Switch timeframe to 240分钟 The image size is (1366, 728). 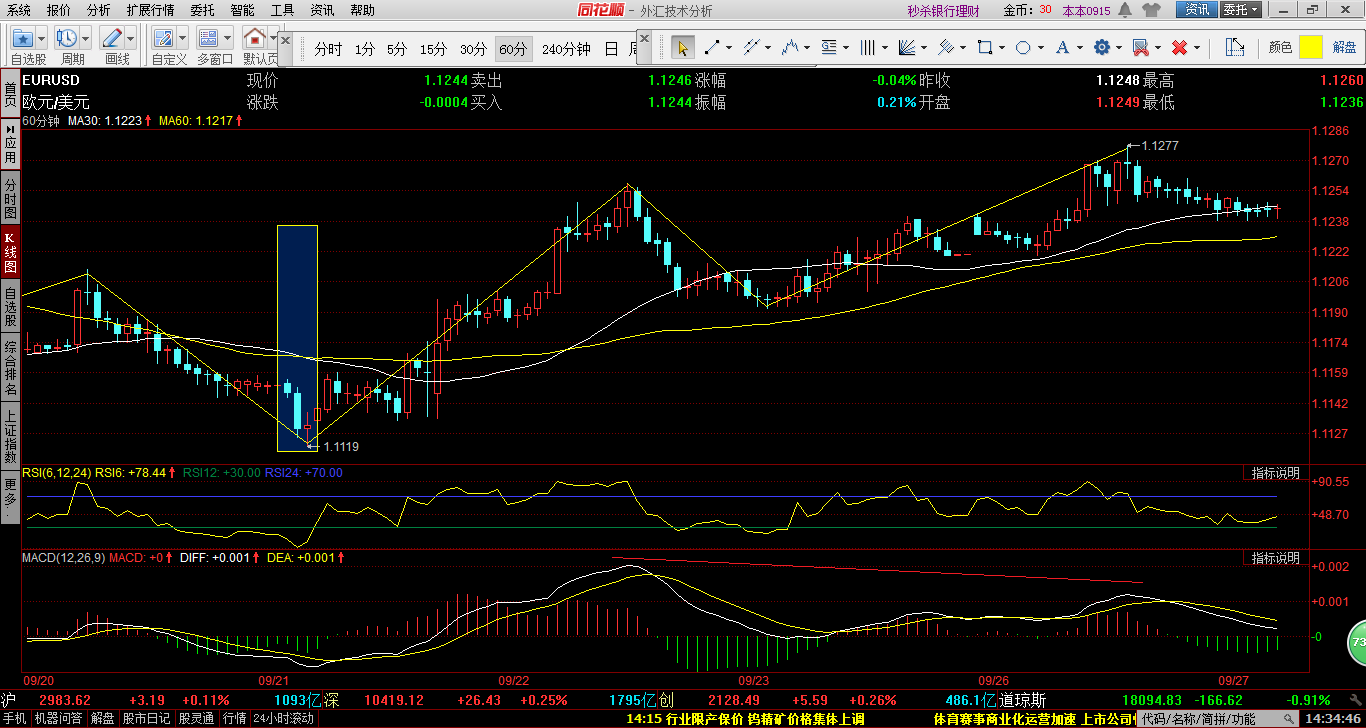[566, 49]
